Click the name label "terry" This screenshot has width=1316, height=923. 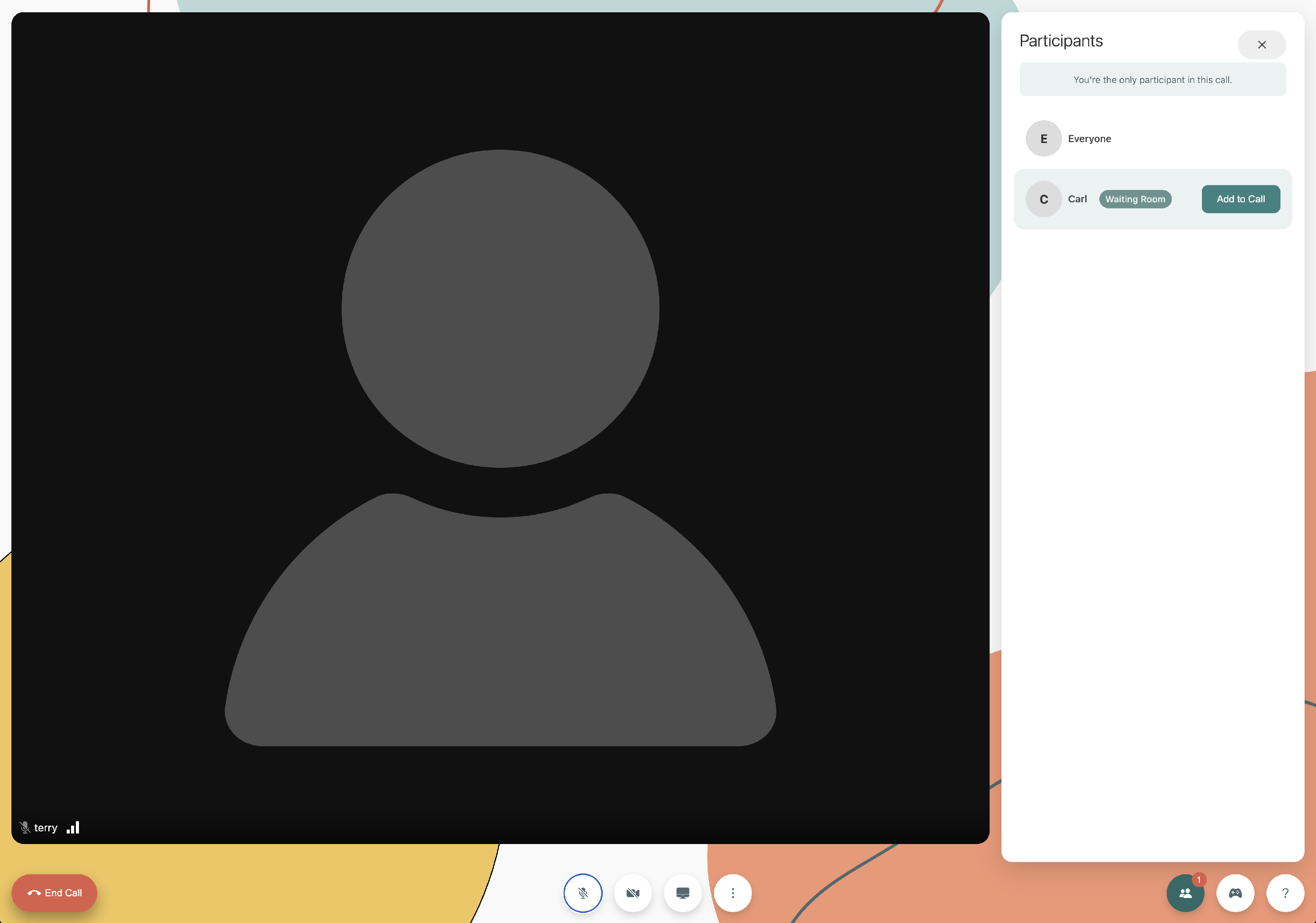(x=46, y=828)
